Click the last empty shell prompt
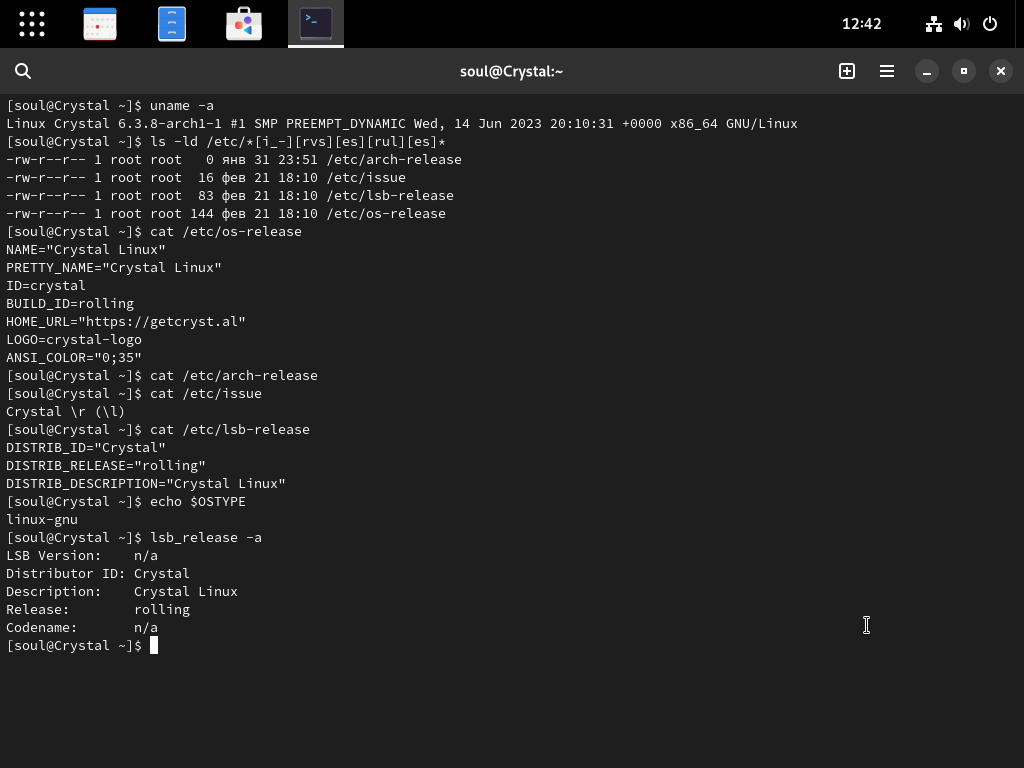 coord(82,646)
